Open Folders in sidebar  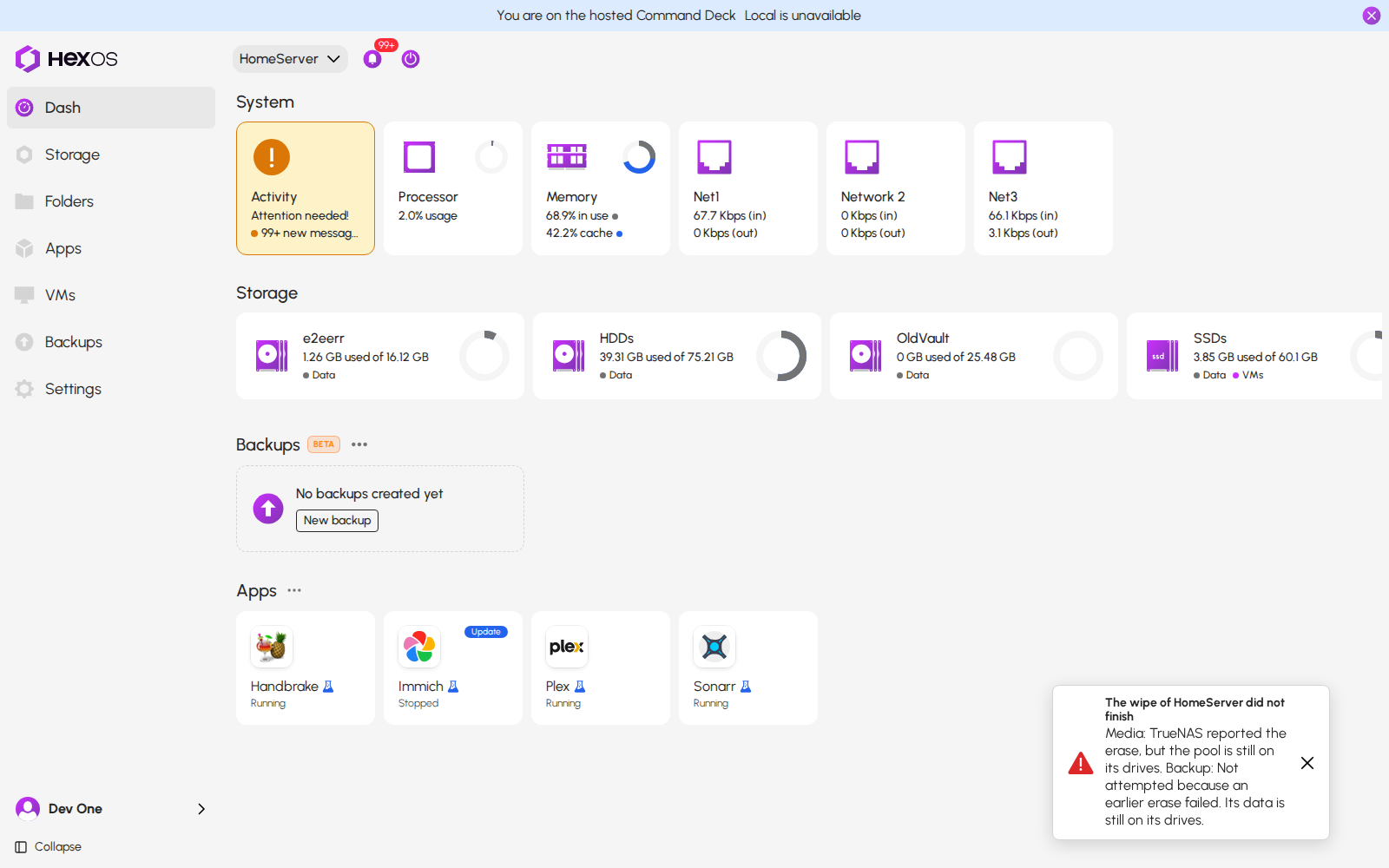pyautogui.click(x=111, y=201)
